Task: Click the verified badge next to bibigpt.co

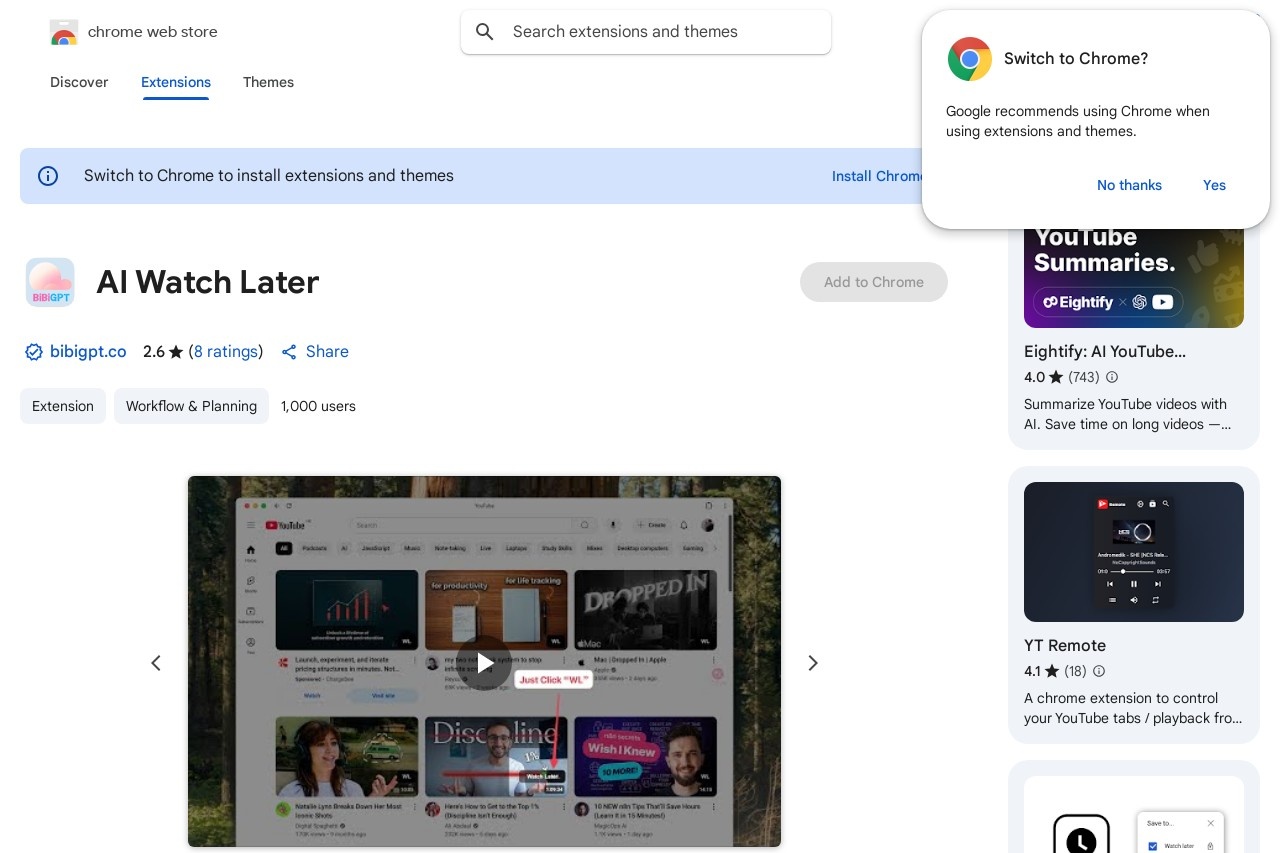Action: (34, 352)
